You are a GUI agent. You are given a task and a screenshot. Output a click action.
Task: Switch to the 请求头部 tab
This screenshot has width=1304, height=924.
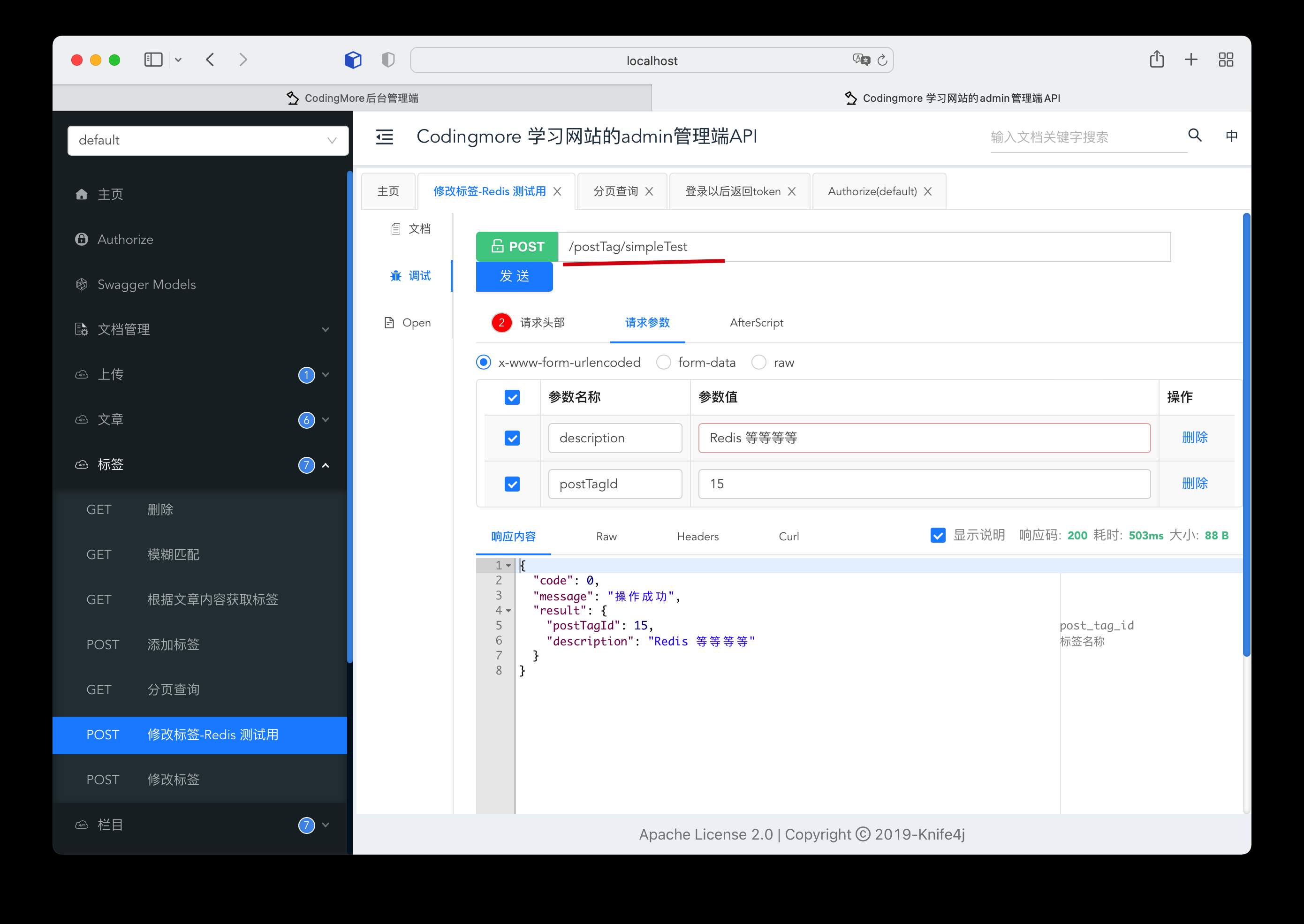tap(542, 323)
